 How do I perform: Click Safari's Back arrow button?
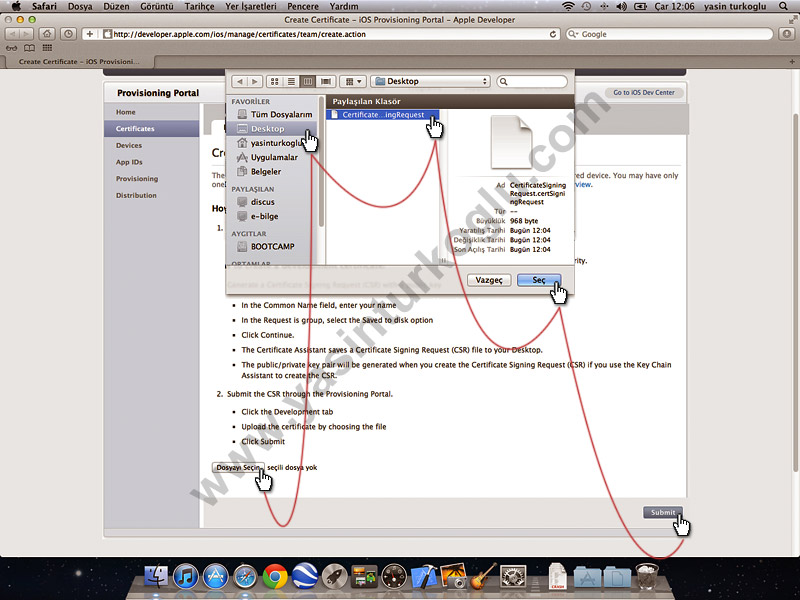(12, 34)
